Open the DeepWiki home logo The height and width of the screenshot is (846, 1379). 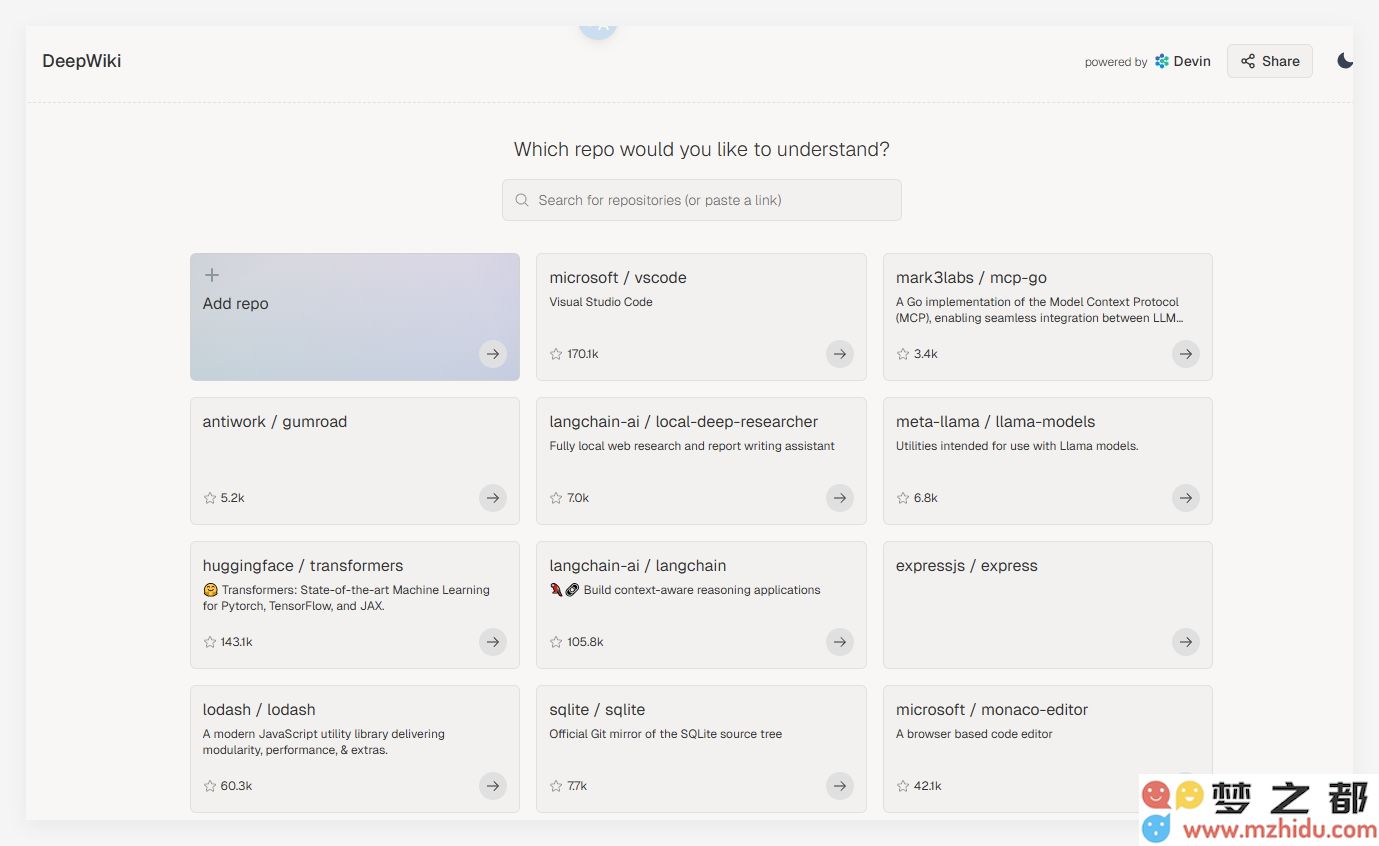click(82, 61)
